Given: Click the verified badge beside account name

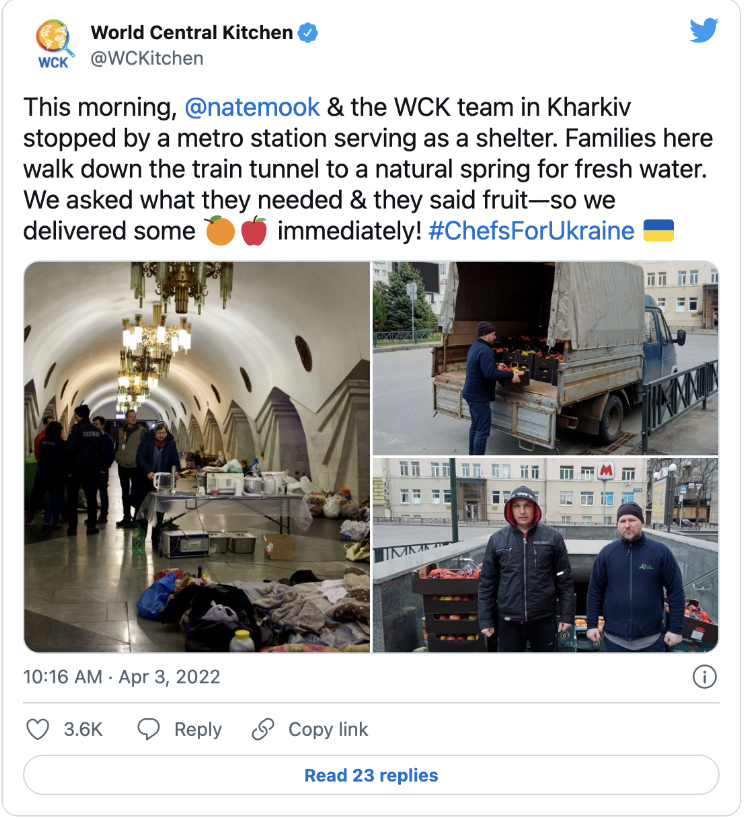Looking at the screenshot, I should [309, 33].
